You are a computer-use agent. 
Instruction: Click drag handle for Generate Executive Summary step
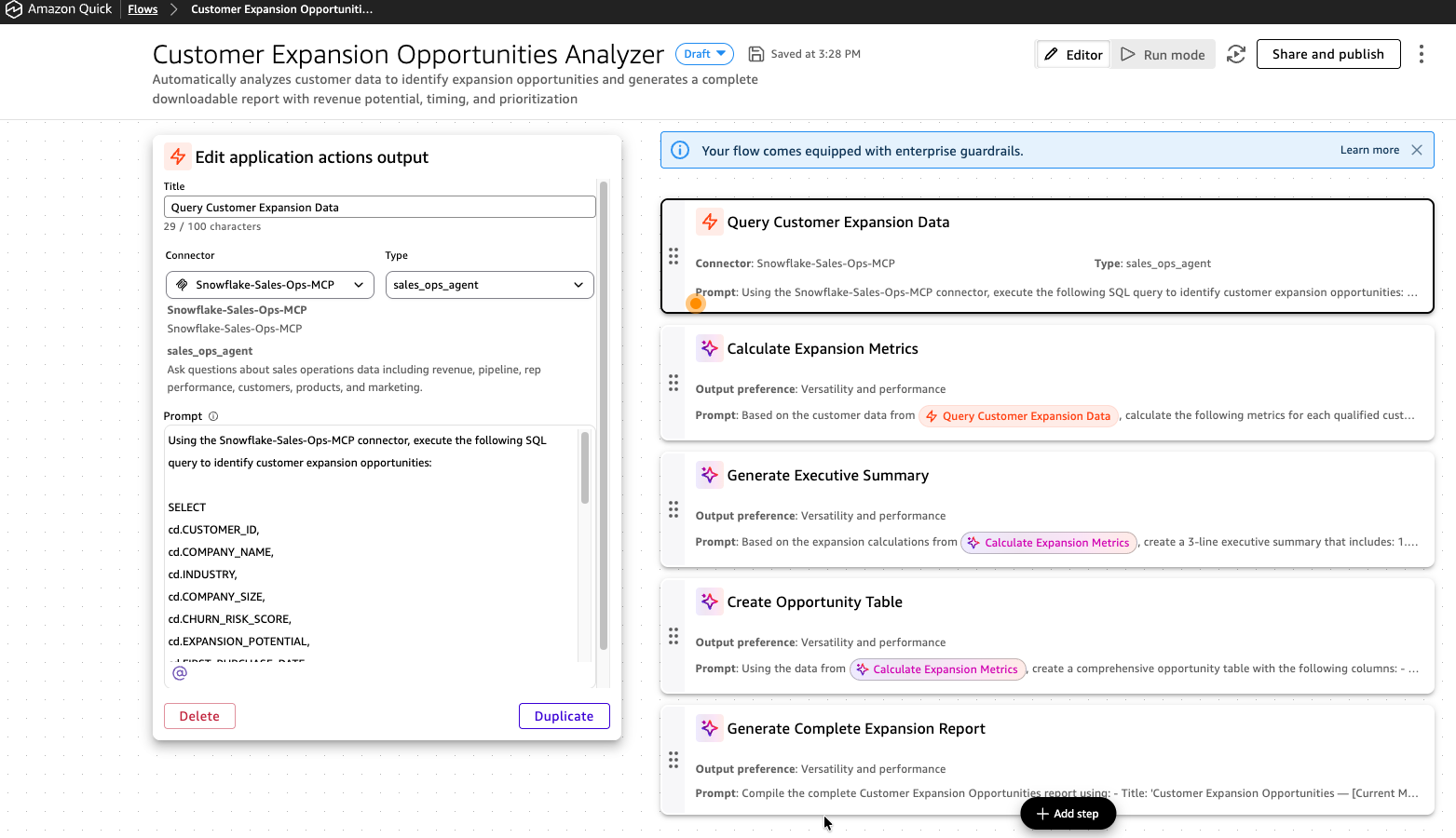674,509
